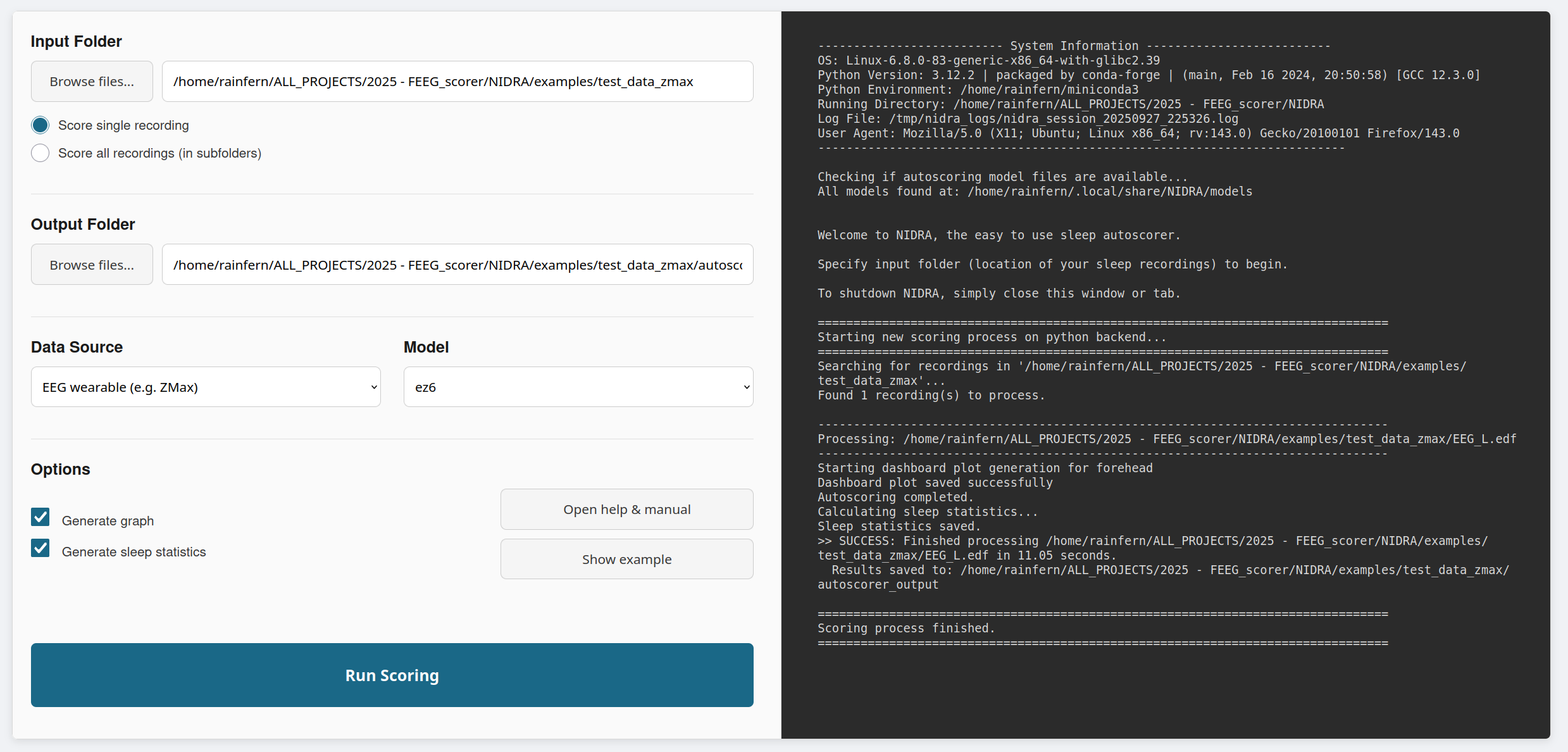Toggle Generate sleep statistics checkbox
This screenshot has width=1568, height=752.
(x=40, y=548)
